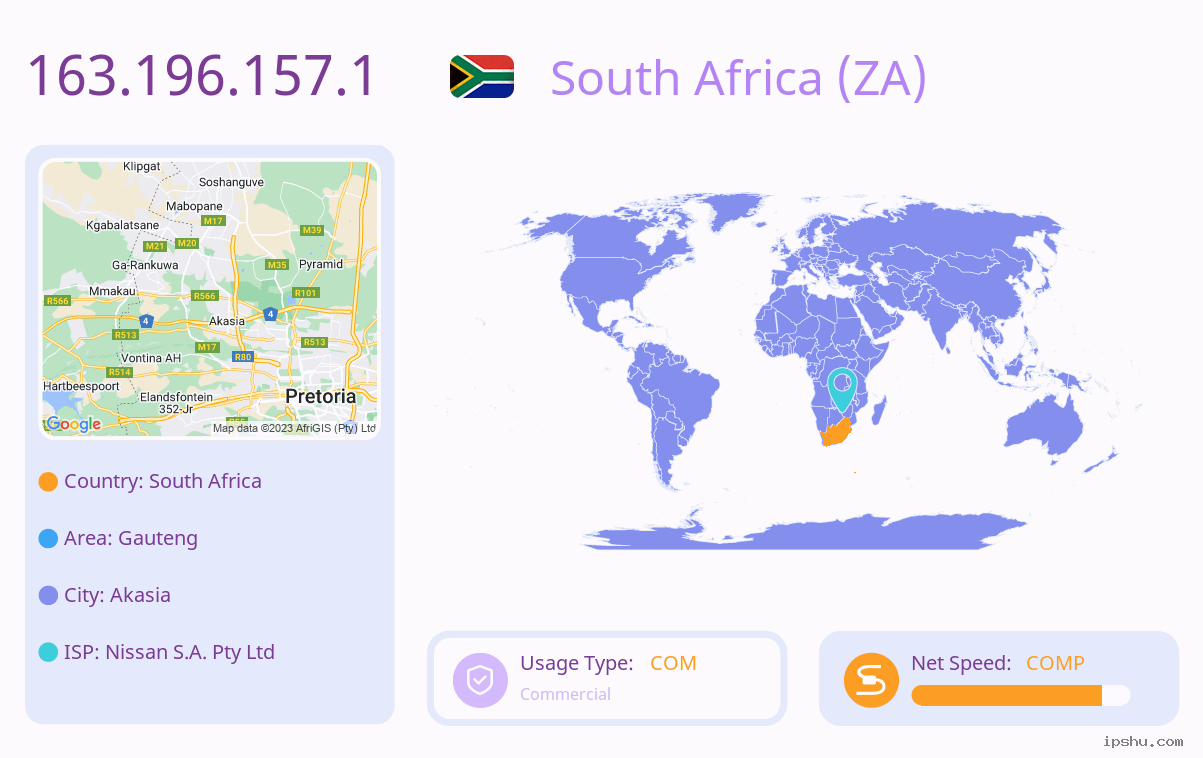Click the Akasia map thumbnail
The width and height of the screenshot is (1203, 758).
pyautogui.click(x=210, y=299)
